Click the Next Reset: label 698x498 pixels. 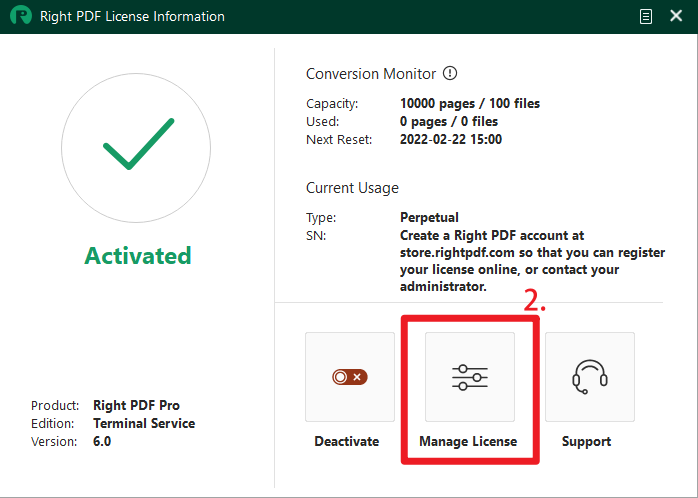339,139
